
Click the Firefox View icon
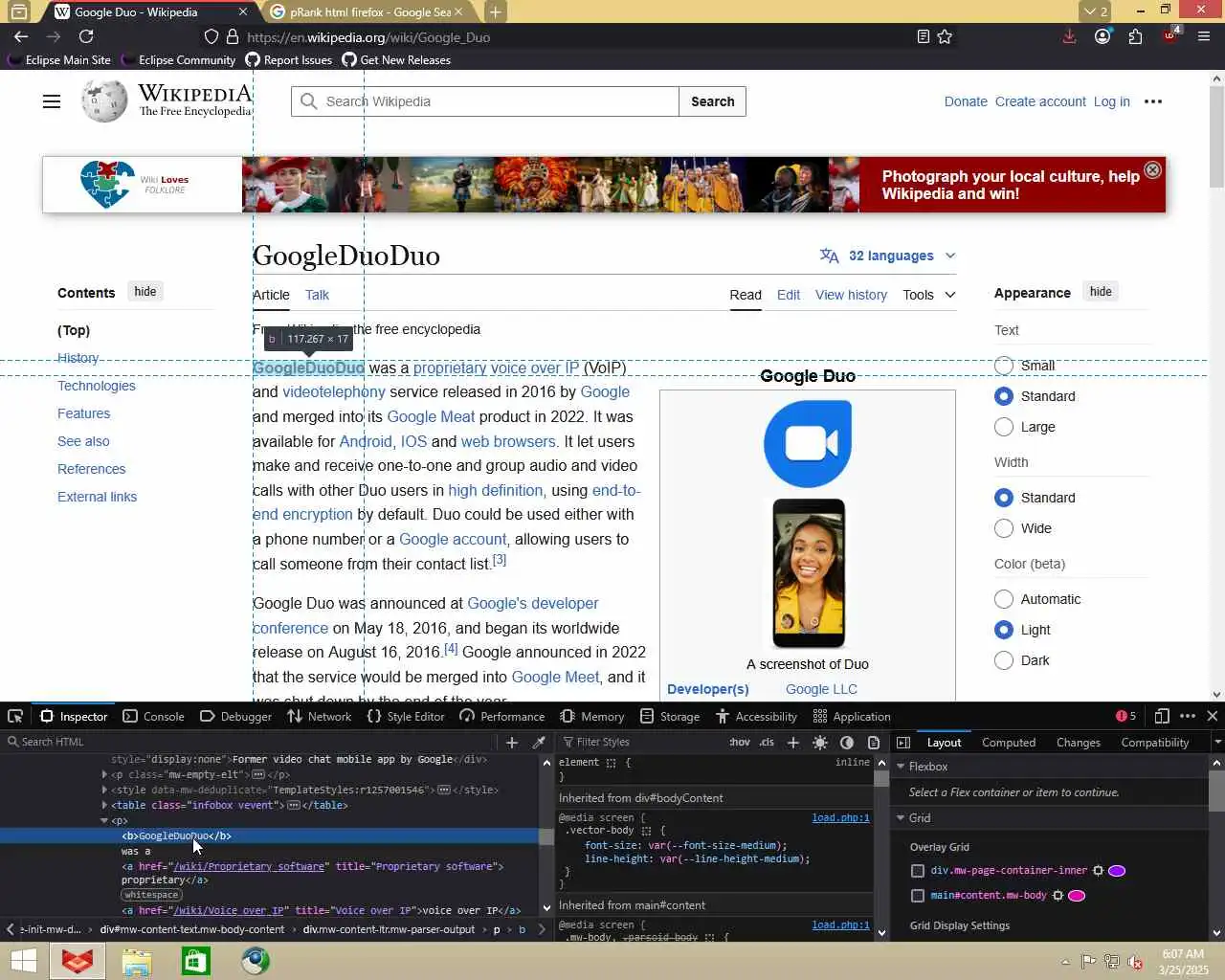pos(18,11)
